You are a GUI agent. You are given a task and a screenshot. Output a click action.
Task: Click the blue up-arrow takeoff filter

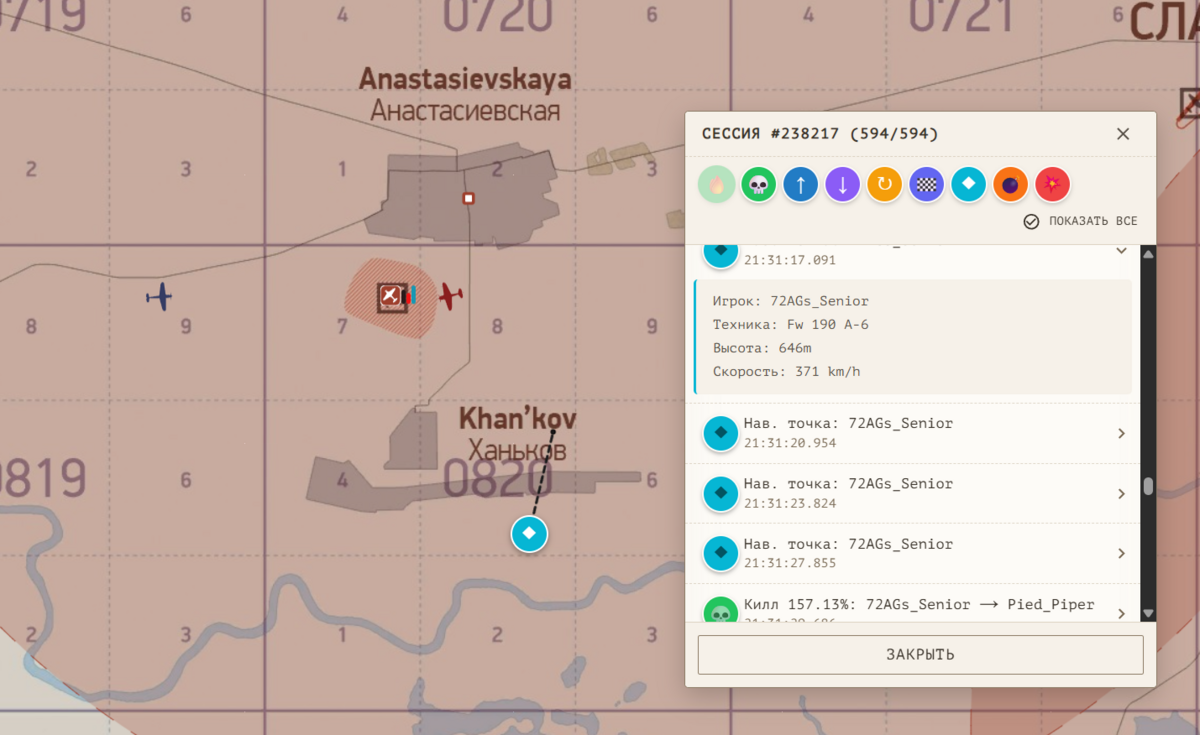(x=801, y=185)
